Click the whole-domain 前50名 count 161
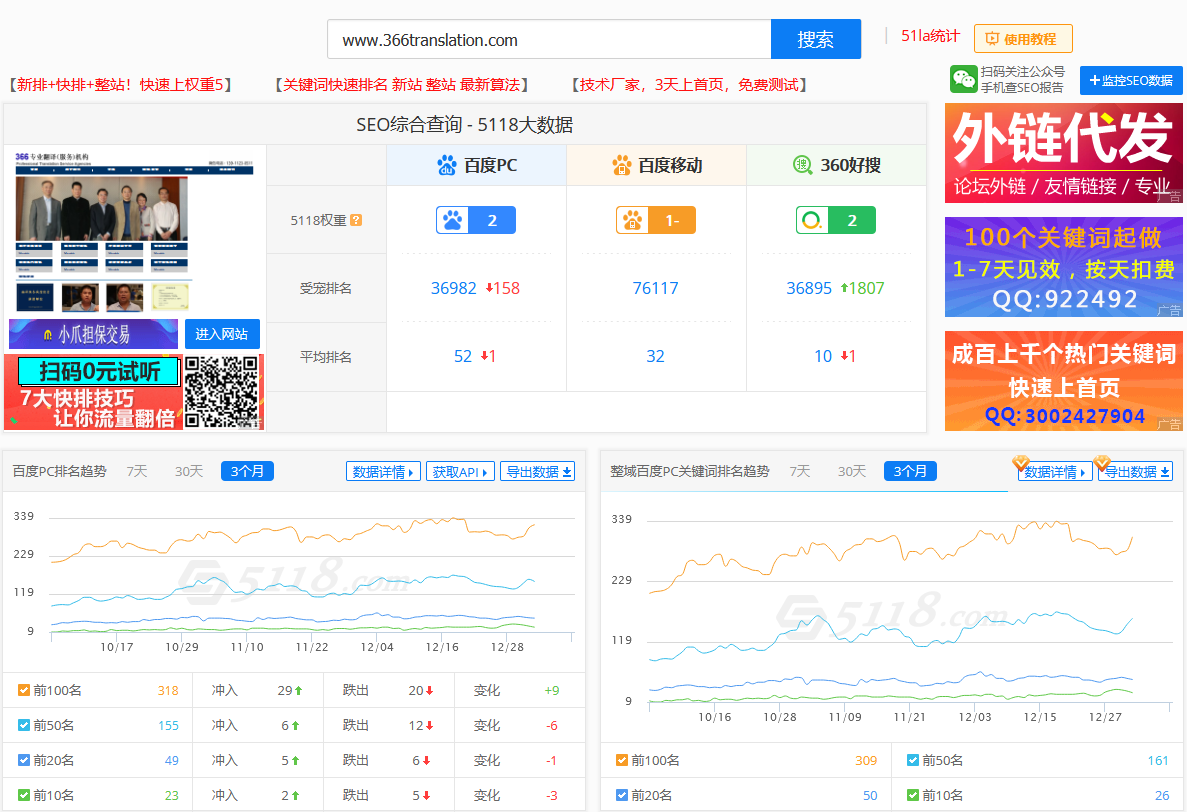This screenshot has width=1187, height=812. tap(1157, 761)
